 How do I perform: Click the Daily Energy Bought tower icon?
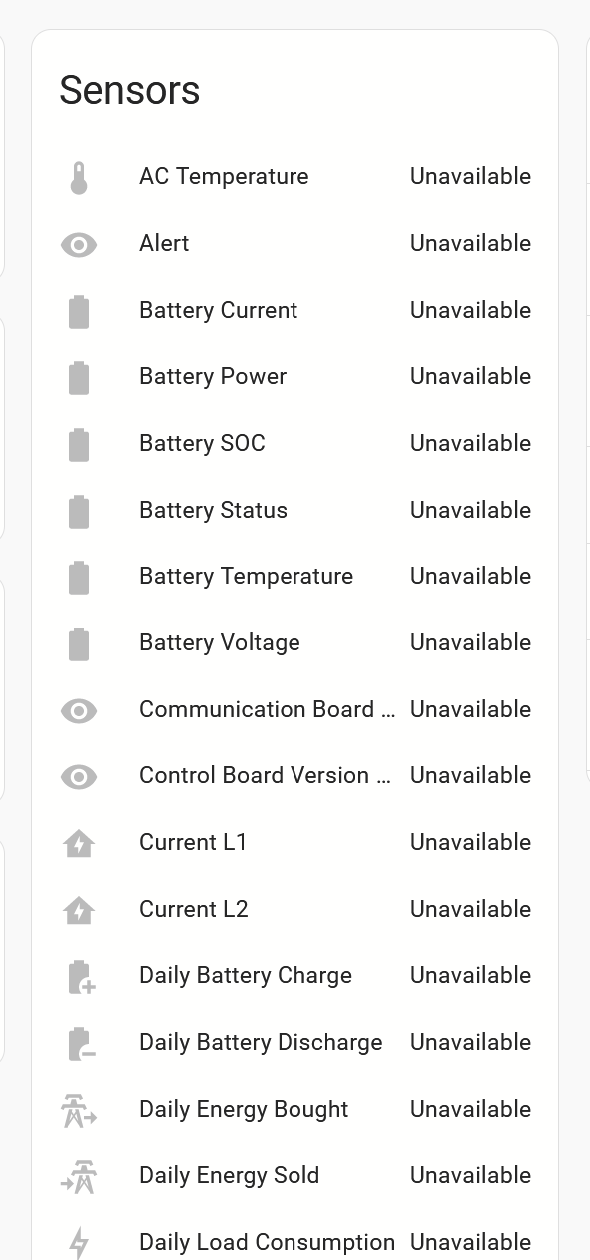(79, 1110)
